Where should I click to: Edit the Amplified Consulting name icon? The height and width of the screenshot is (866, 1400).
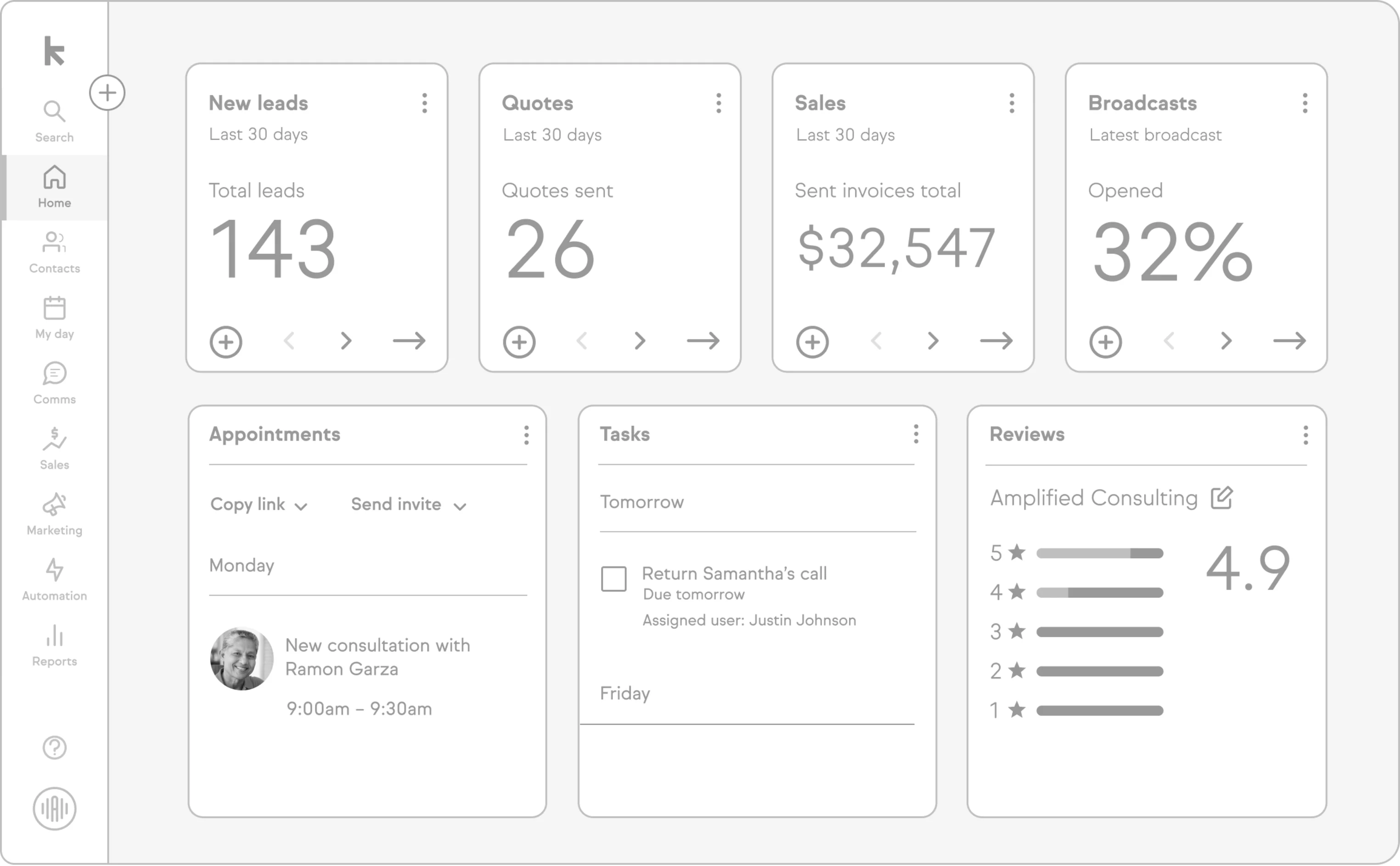click(x=1221, y=498)
